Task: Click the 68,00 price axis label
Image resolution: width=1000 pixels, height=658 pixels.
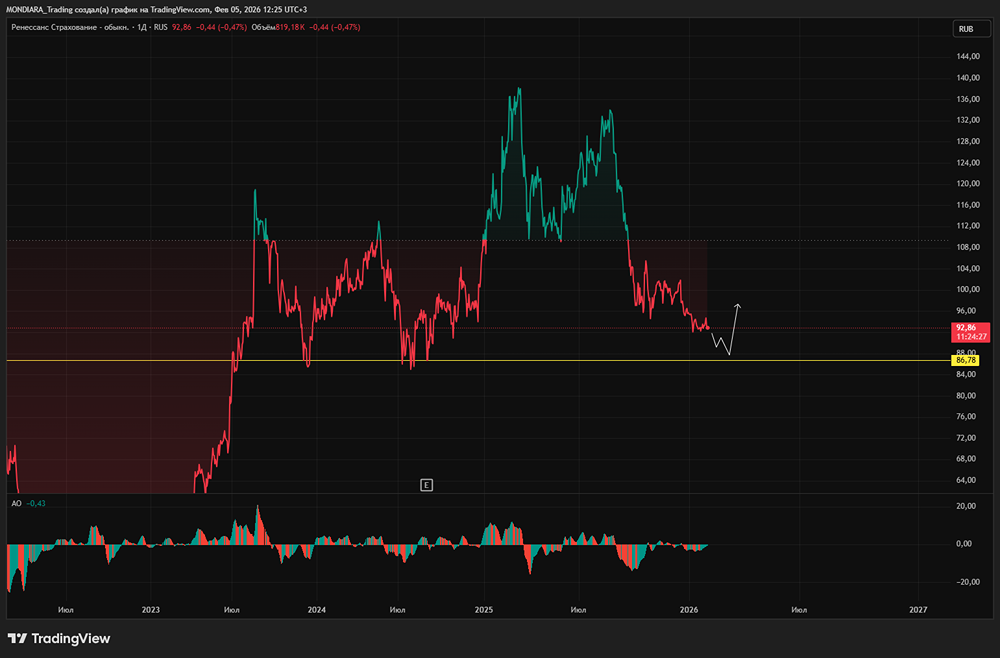Action: (968, 458)
